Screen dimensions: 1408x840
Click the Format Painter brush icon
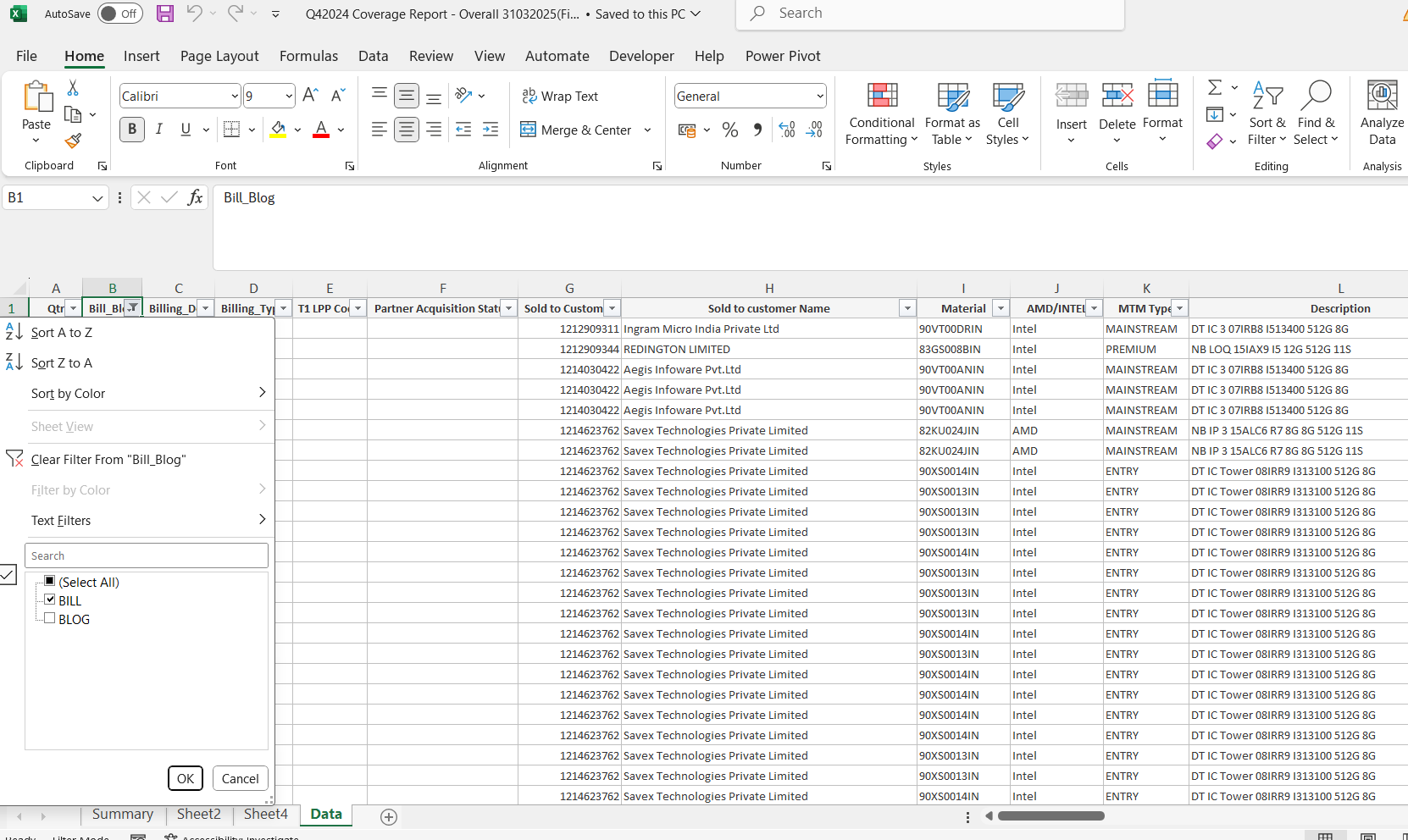pyautogui.click(x=73, y=141)
